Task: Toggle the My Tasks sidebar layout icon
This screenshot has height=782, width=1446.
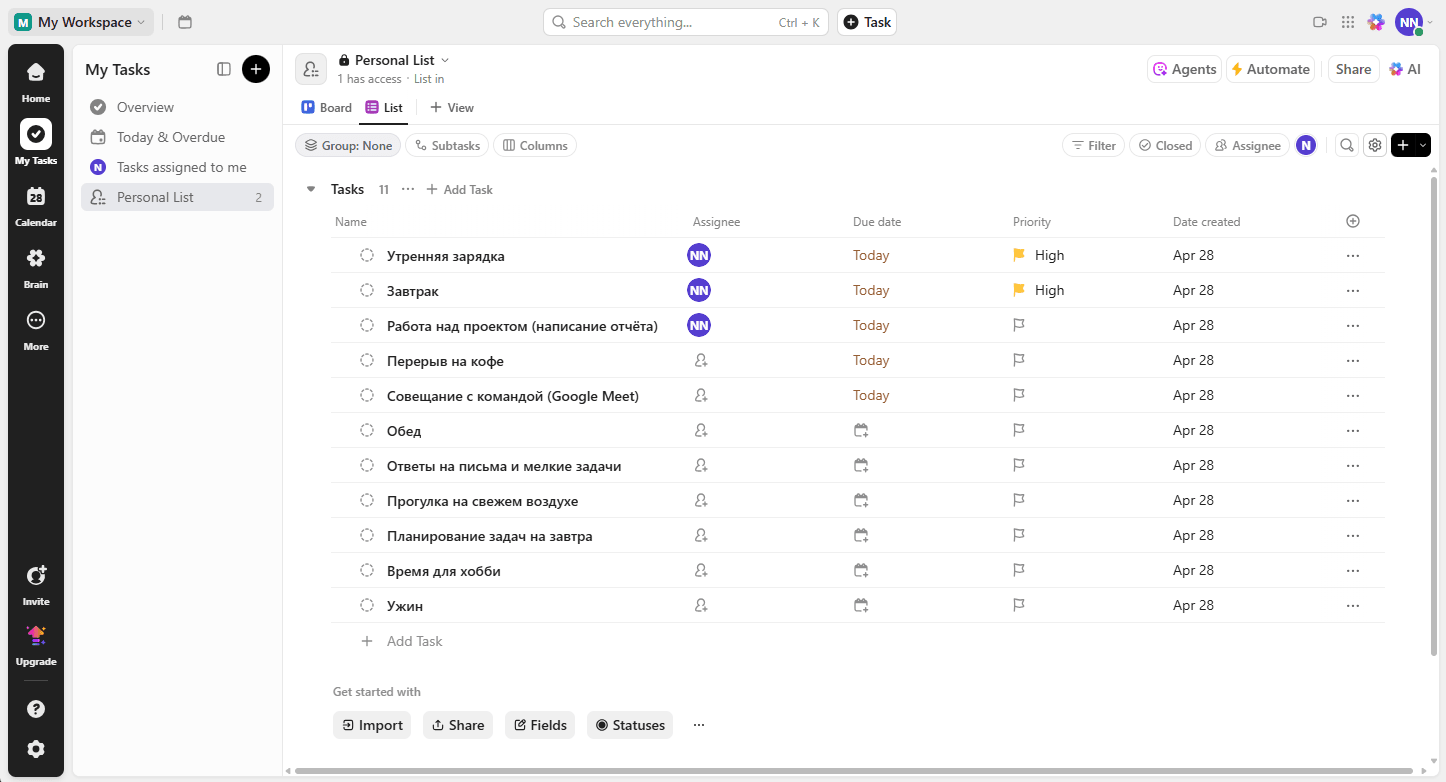Action: click(224, 69)
